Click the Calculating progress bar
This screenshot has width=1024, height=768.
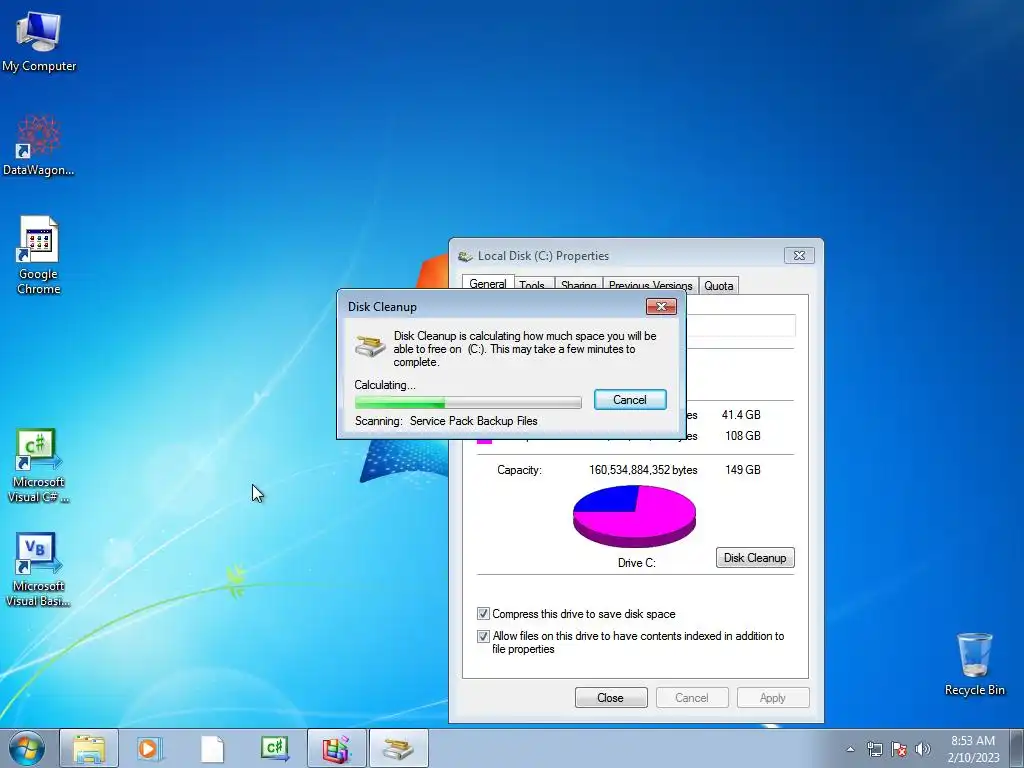point(468,402)
